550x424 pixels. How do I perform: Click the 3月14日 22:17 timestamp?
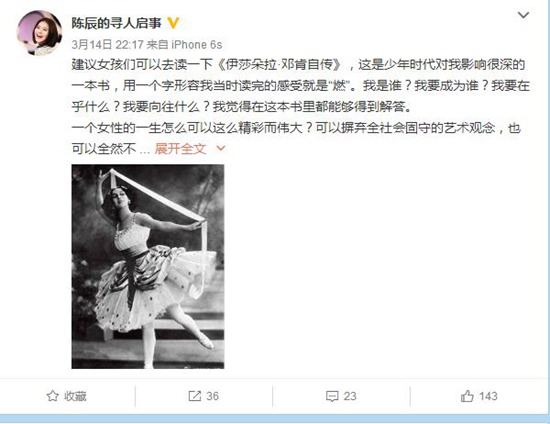[108, 45]
